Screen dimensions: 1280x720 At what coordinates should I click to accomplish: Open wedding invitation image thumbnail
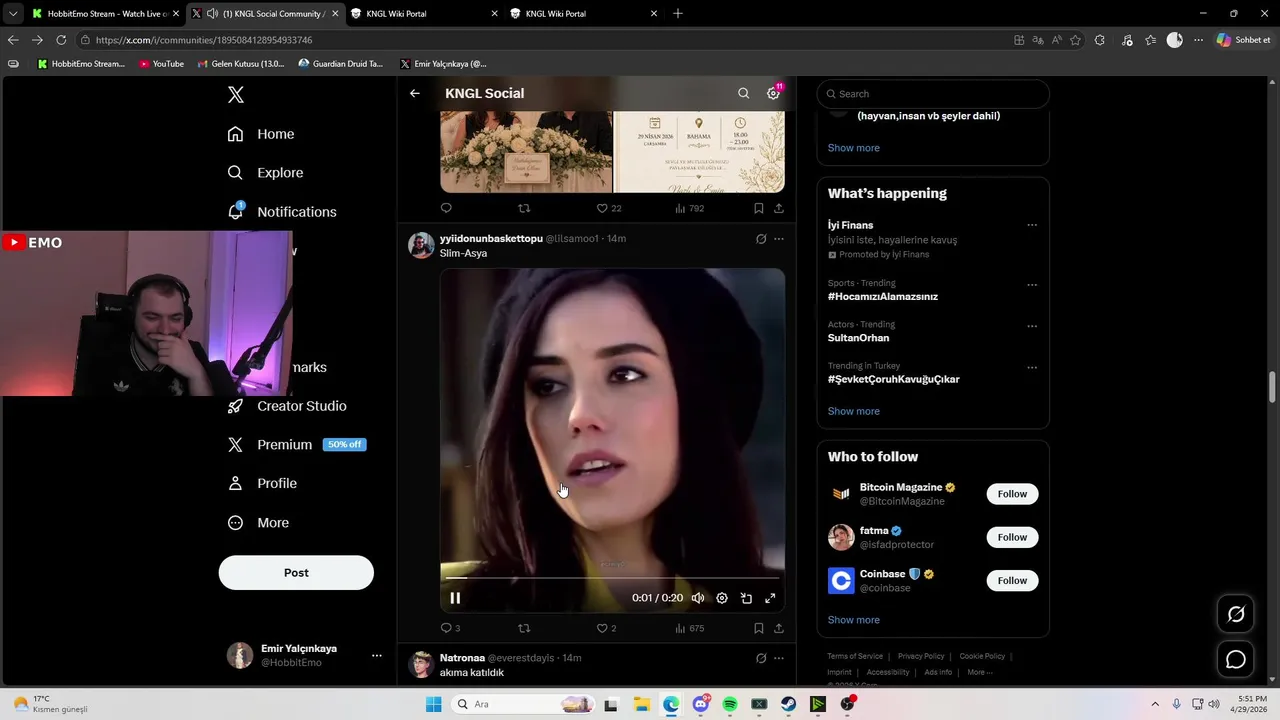(x=699, y=152)
